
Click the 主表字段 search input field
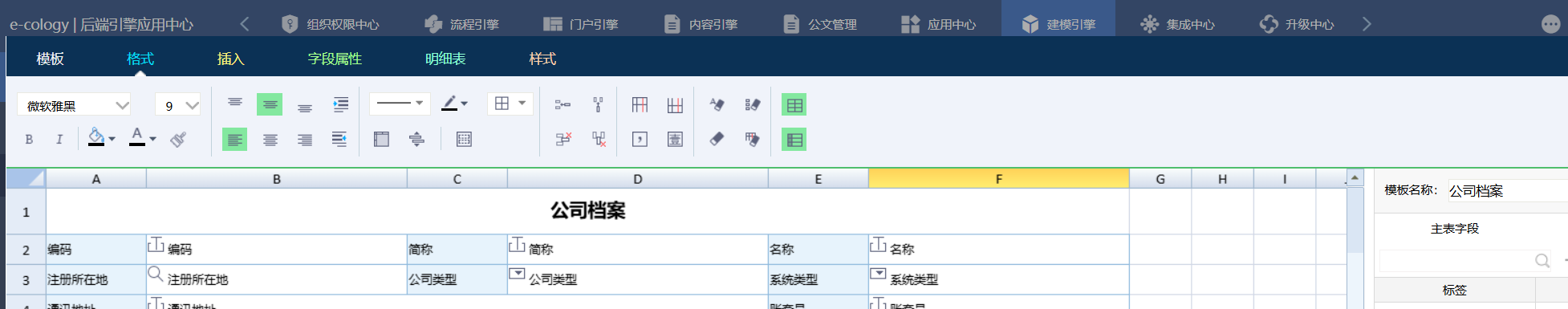point(1466,260)
